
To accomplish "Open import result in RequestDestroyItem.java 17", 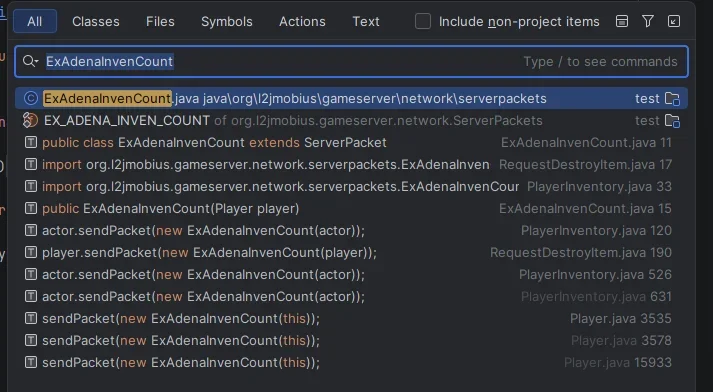I will pyautogui.click(x=351, y=165).
